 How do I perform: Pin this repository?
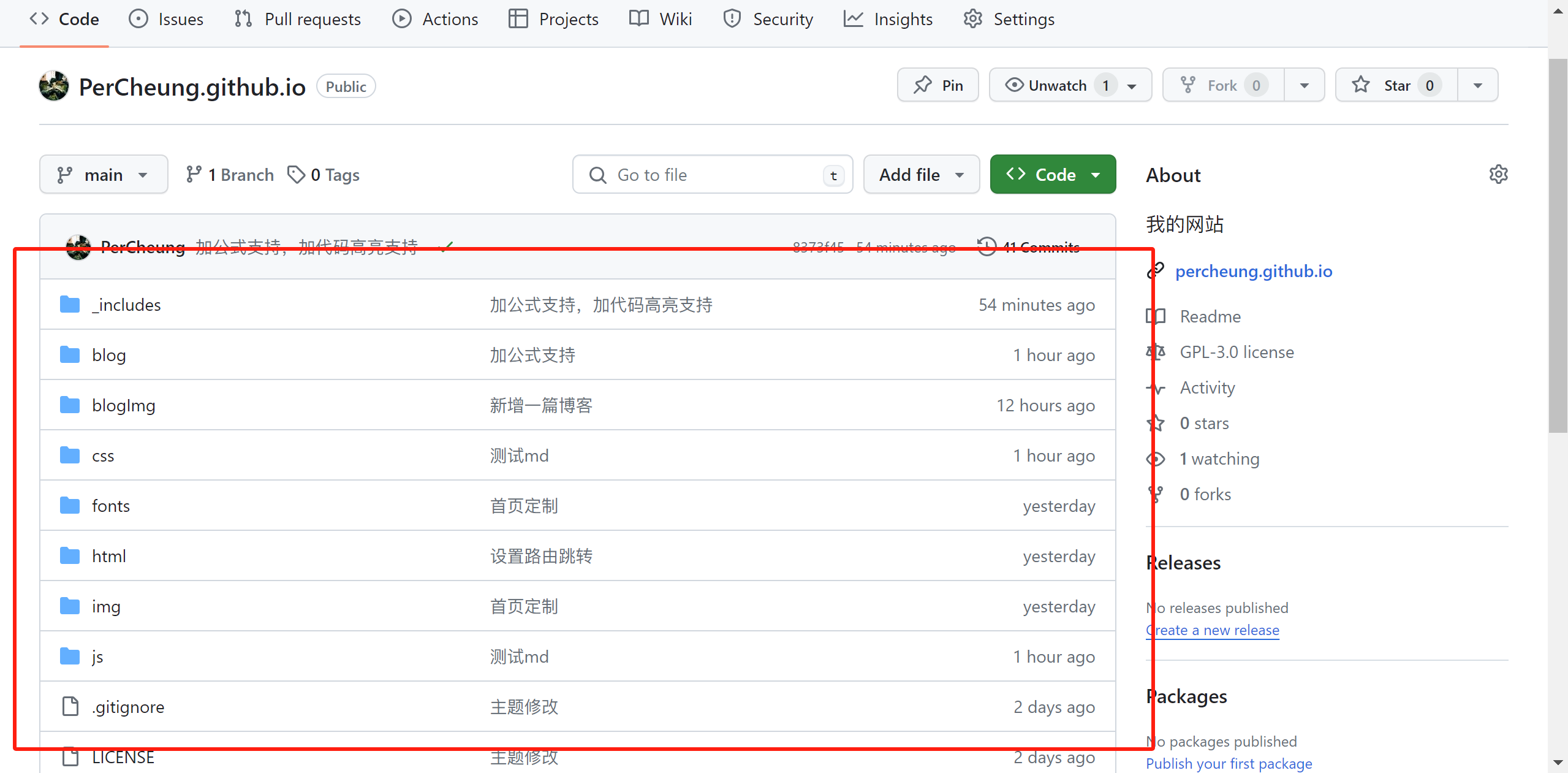[x=937, y=85]
